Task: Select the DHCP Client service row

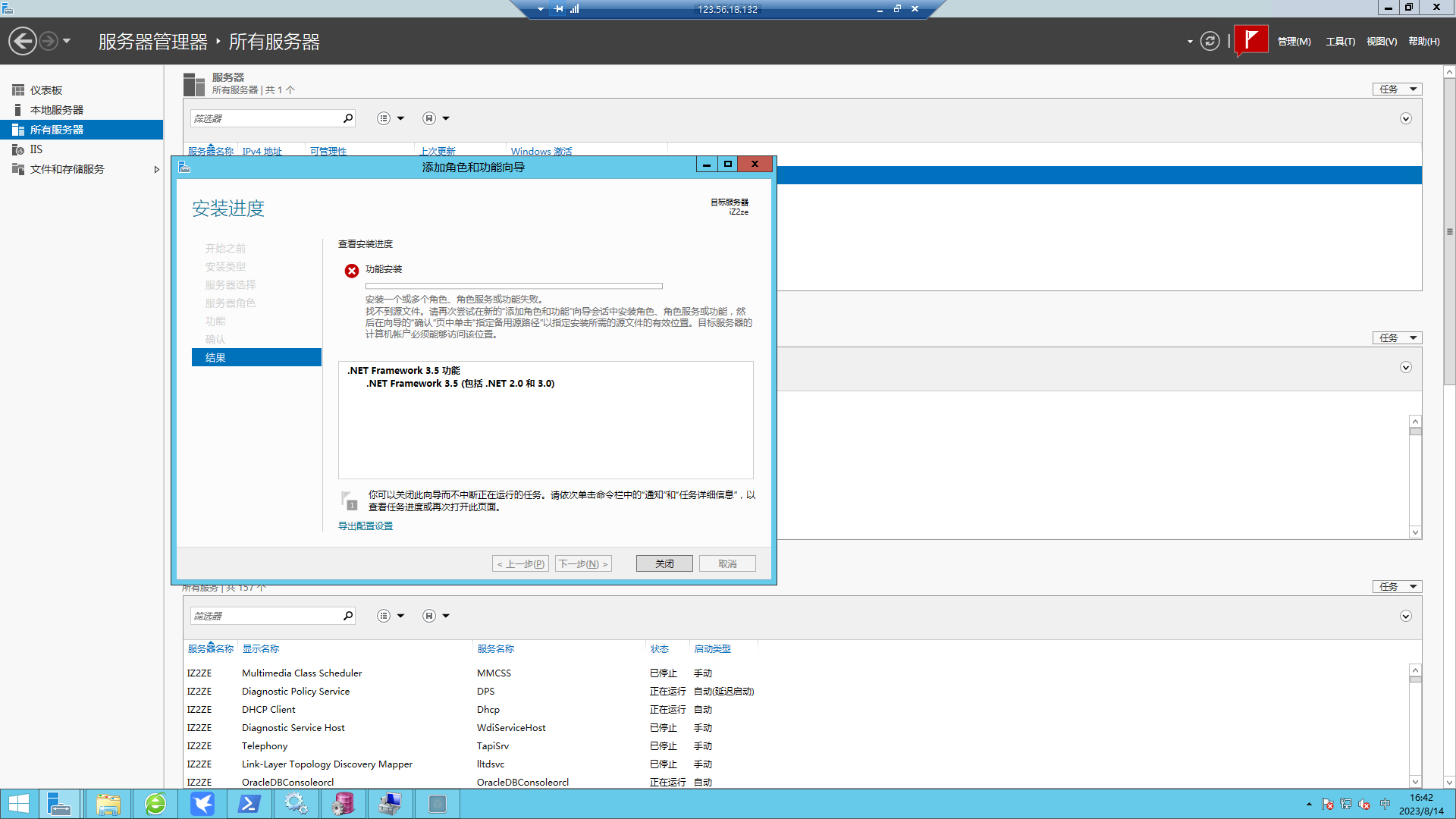Action: click(x=796, y=710)
